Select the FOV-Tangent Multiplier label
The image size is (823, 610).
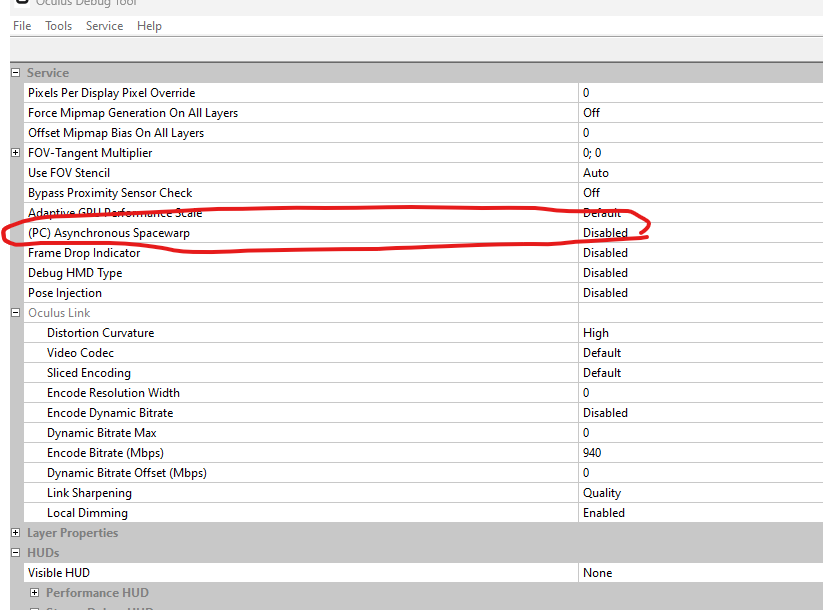tap(90, 153)
